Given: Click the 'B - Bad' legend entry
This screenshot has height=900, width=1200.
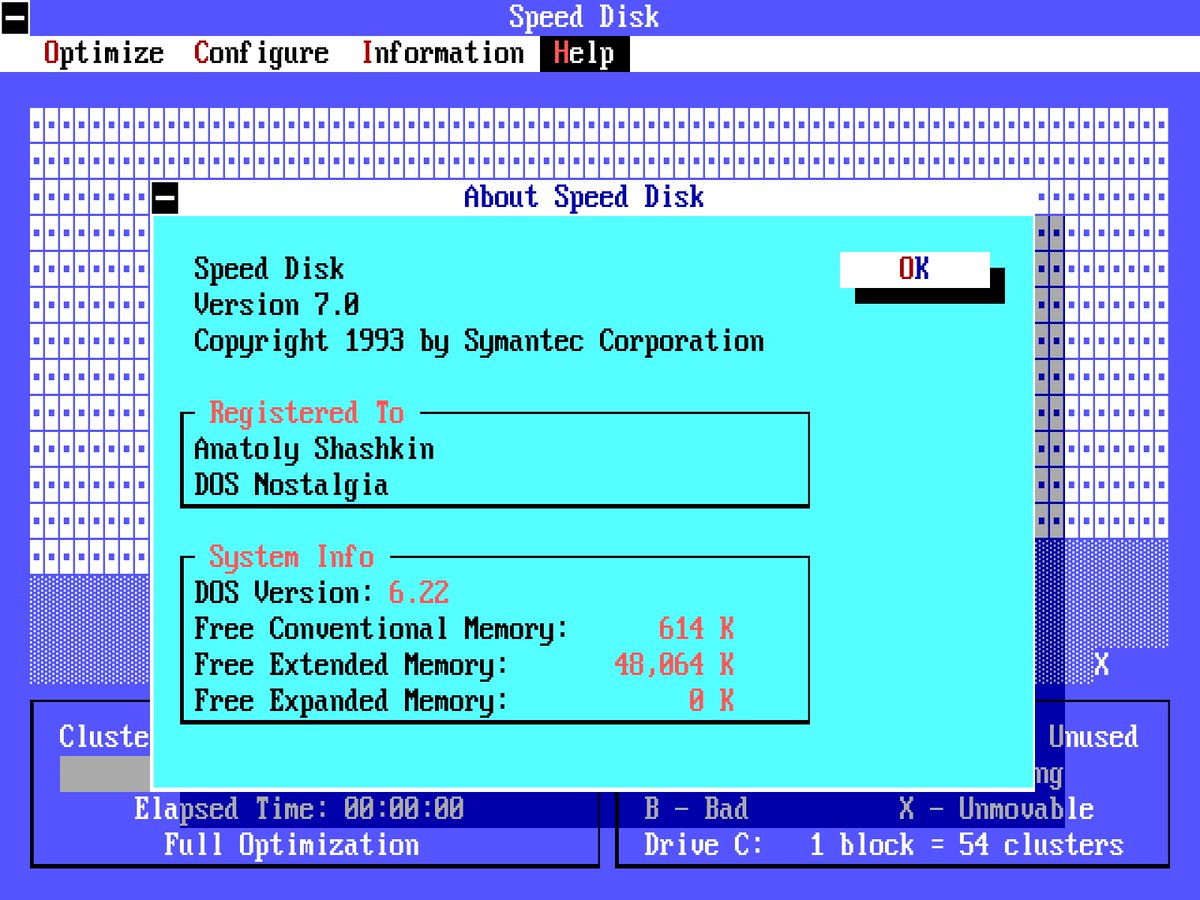Looking at the screenshot, I should 696,808.
